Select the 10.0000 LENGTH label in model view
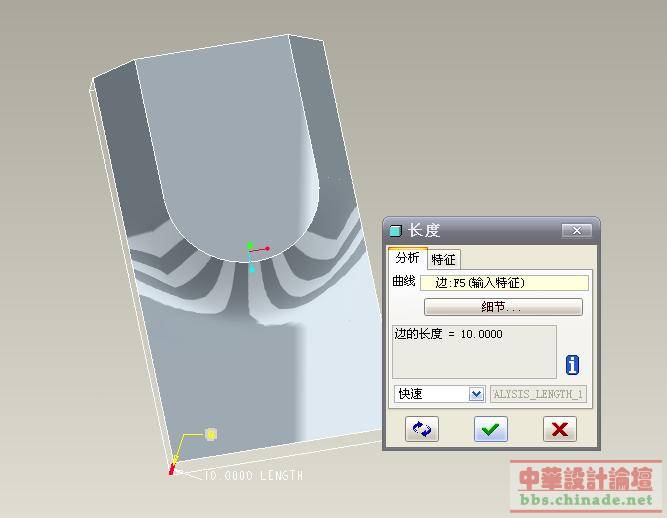Image resolution: width=667 pixels, height=518 pixels. coord(253,475)
